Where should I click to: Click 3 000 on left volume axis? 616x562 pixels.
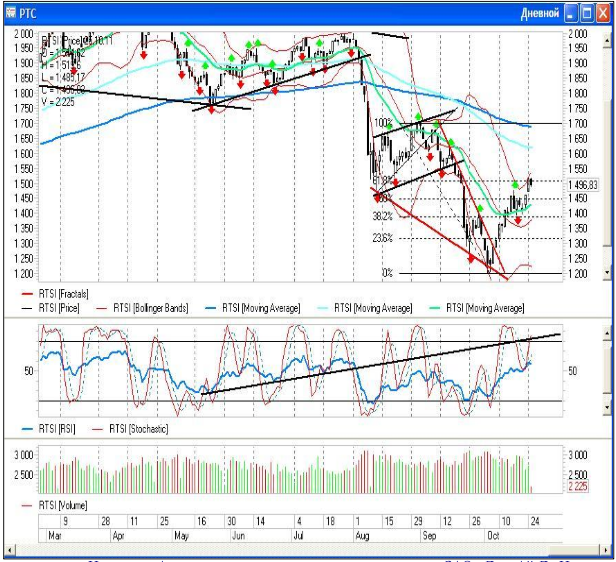tap(24, 455)
